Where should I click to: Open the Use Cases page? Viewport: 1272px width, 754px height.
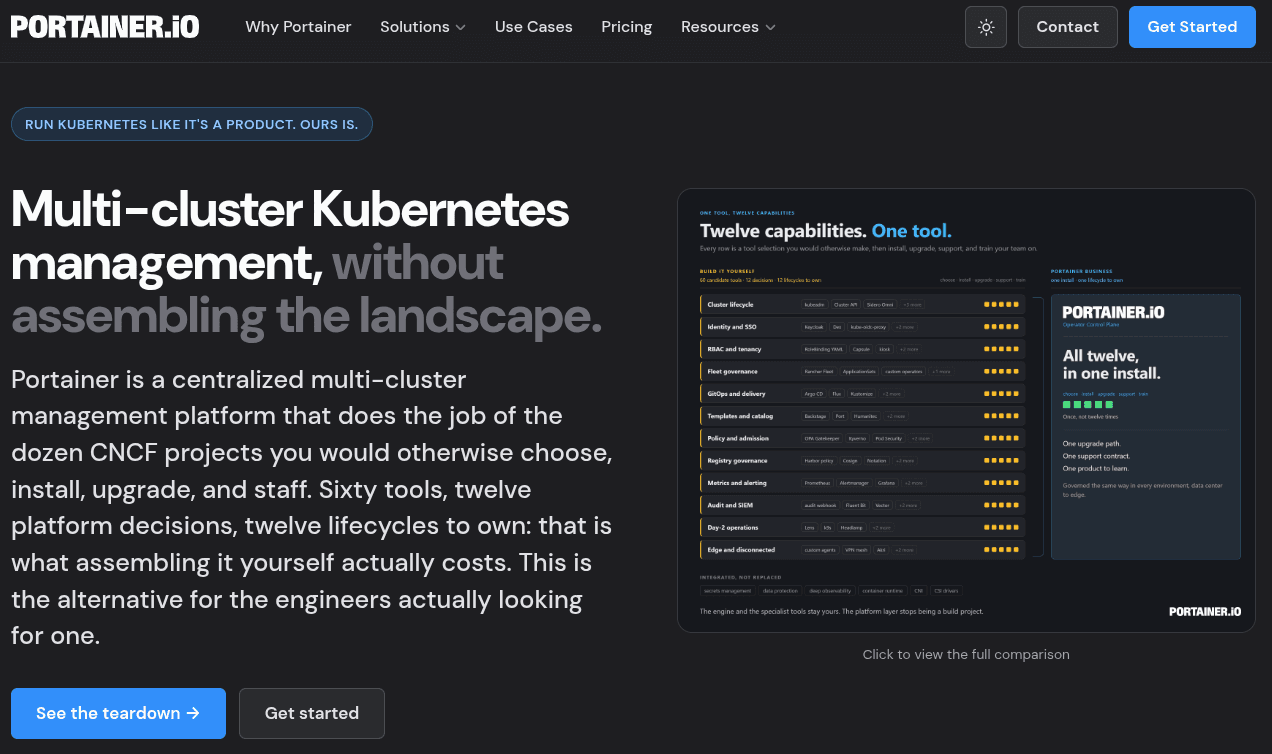click(534, 27)
